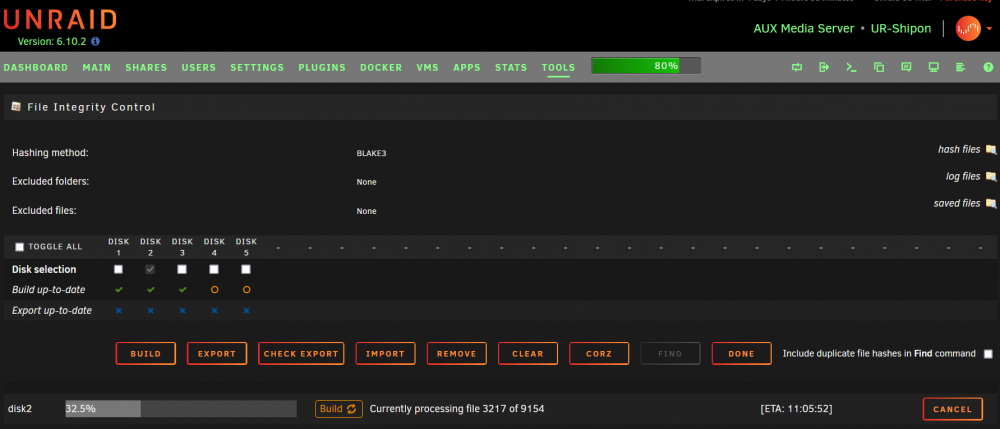1000x429 pixels.
Task: Open log files folder icon
Action: click(x=990, y=177)
